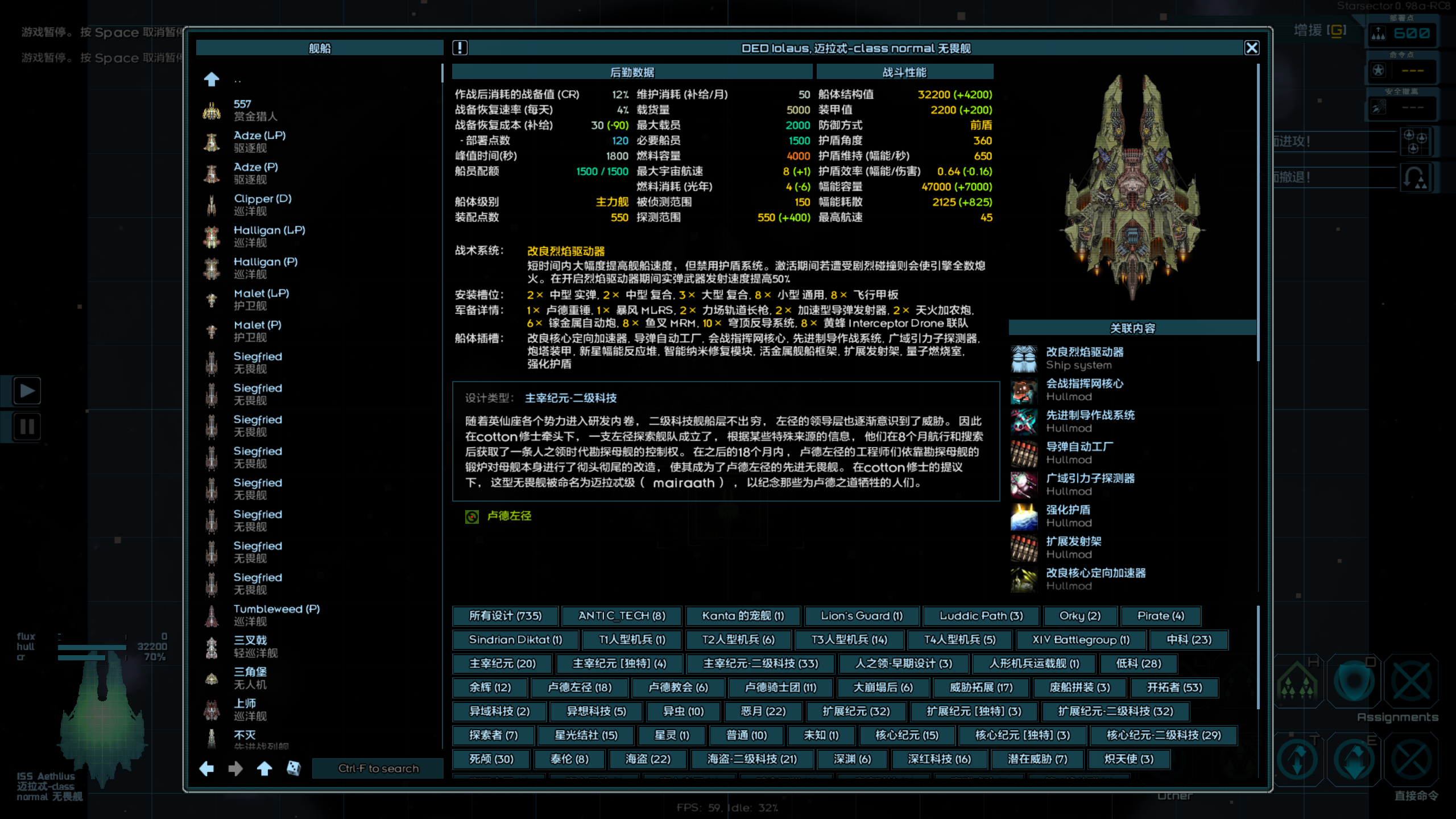The height and width of the screenshot is (819, 1456).
Task: Click the Ctrl-F to search field
Action: tap(377, 768)
